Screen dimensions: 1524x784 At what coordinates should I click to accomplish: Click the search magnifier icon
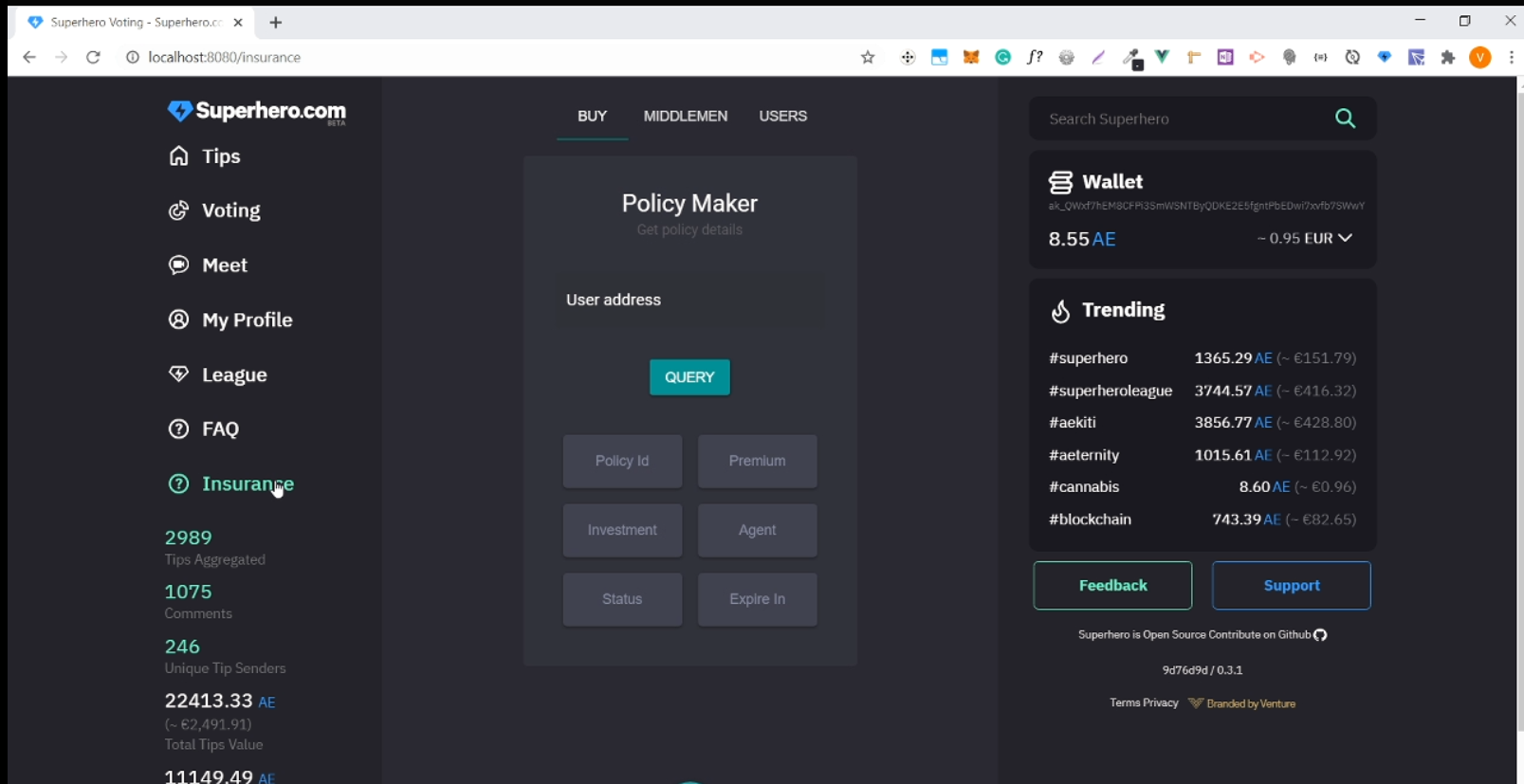click(1345, 119)
